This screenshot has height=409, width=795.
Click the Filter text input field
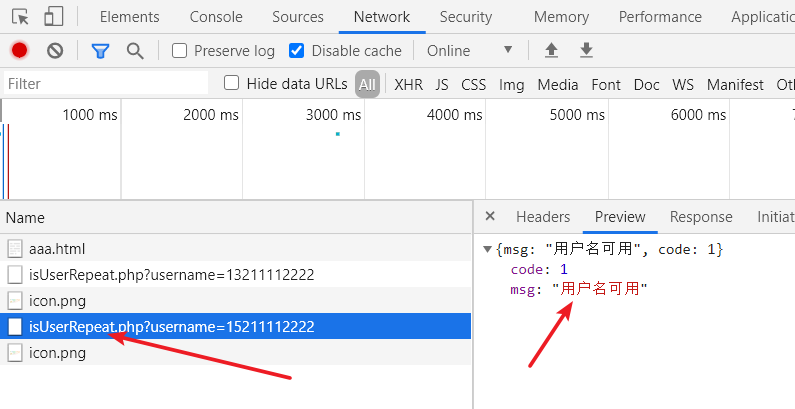tap(105, 84)
